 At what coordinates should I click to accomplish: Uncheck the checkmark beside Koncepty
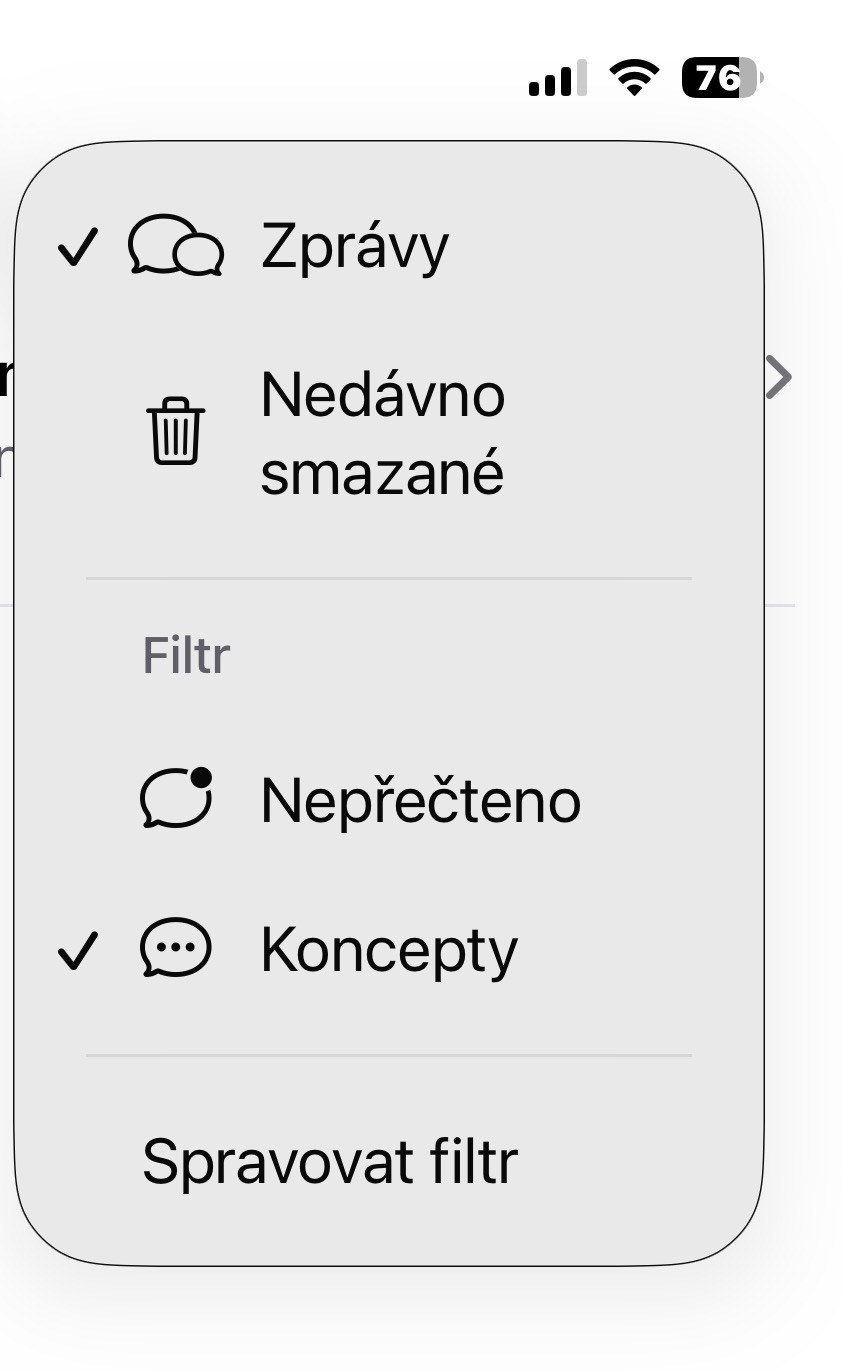pyautogui.click(x=77, y=950)
